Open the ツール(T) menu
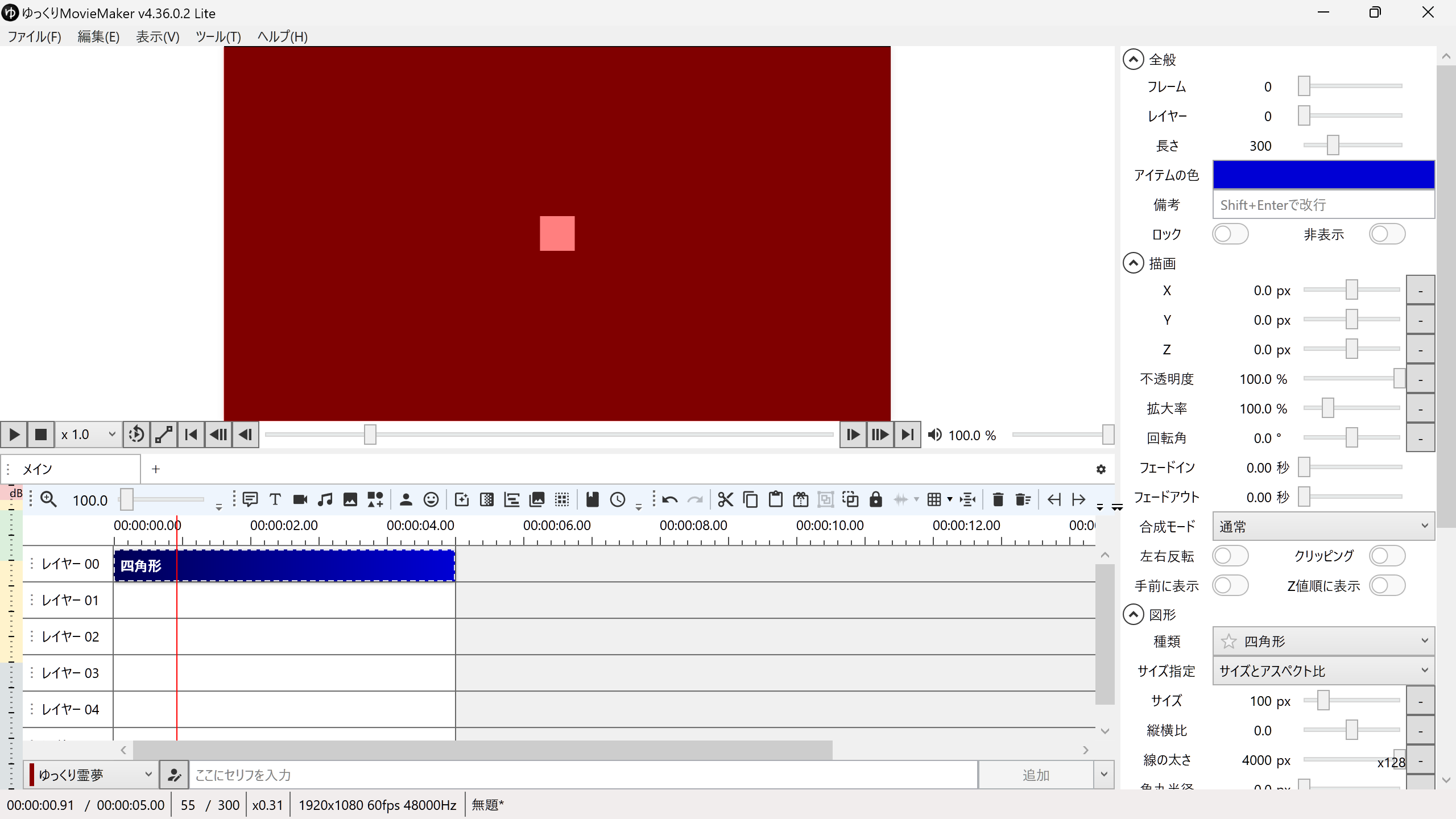The image size is (1456, 819). pos(218,37)
